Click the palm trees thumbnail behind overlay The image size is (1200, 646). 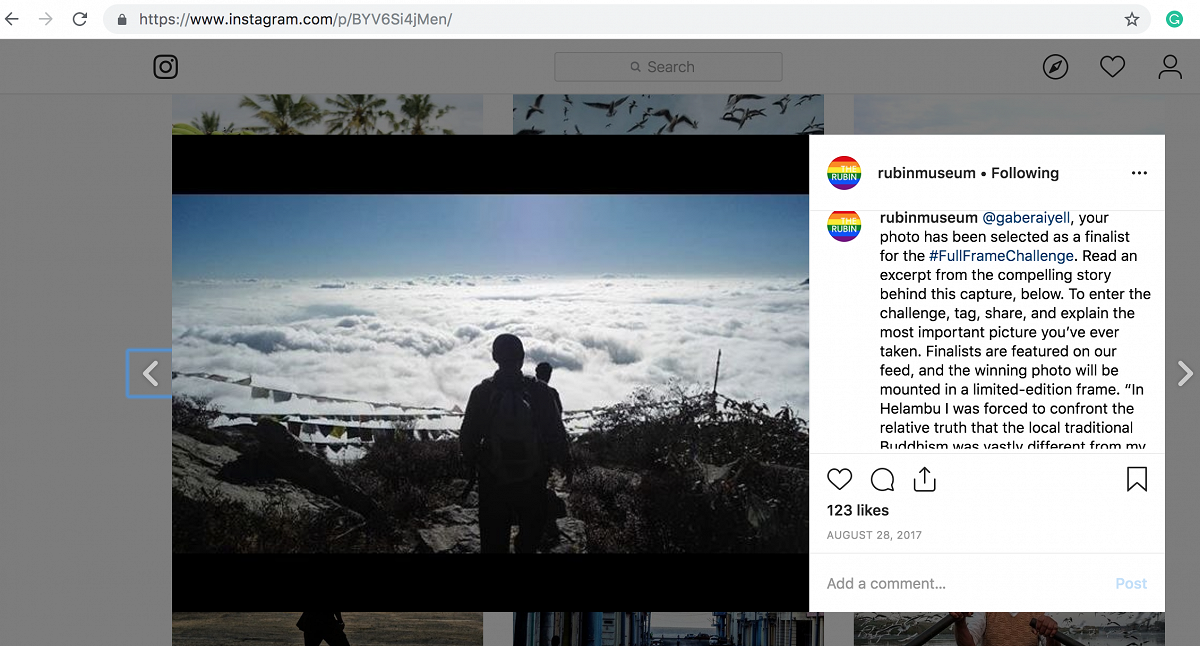point(327,115)
